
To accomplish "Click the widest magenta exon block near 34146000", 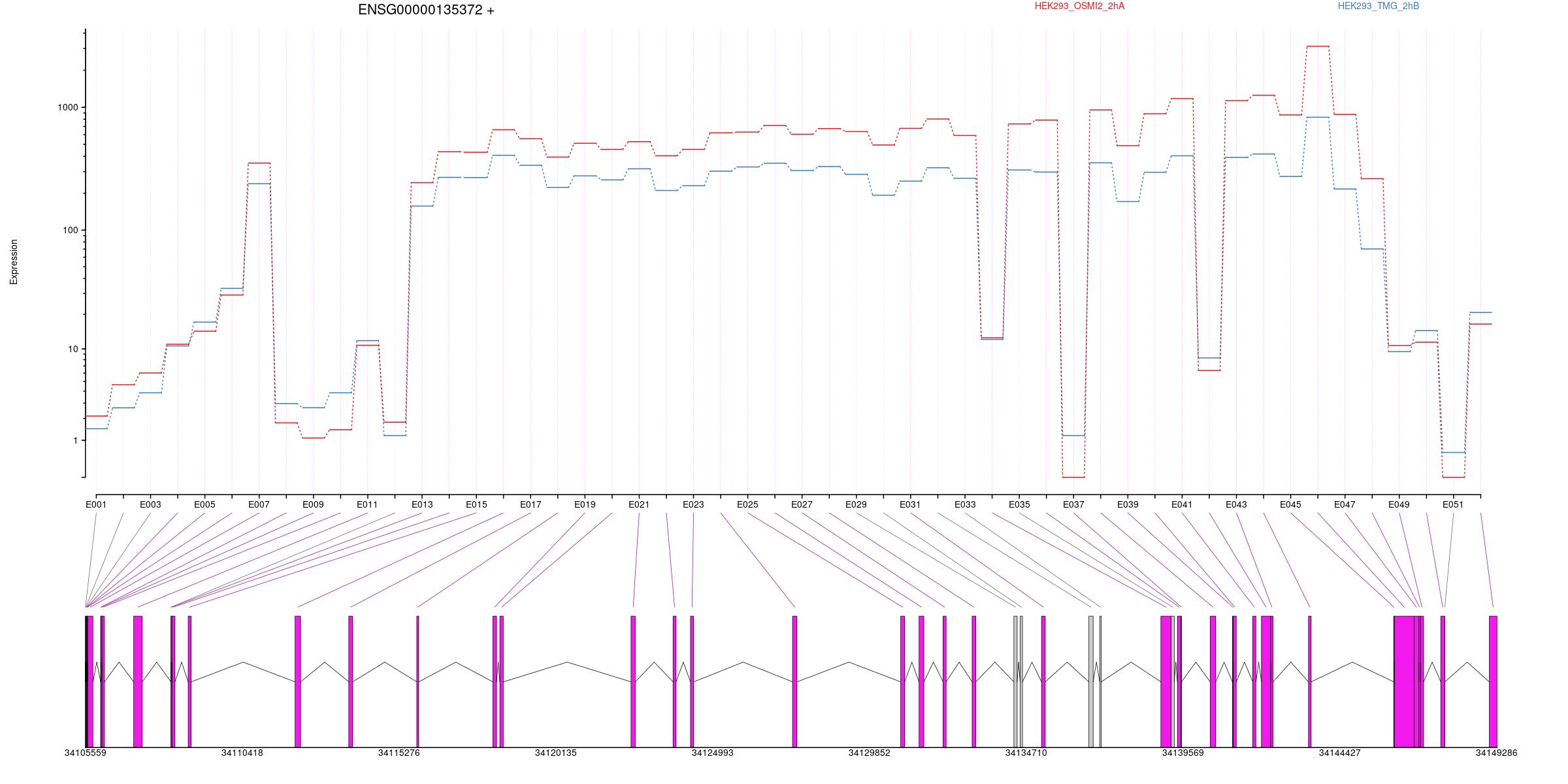I will pos(1404,681).
